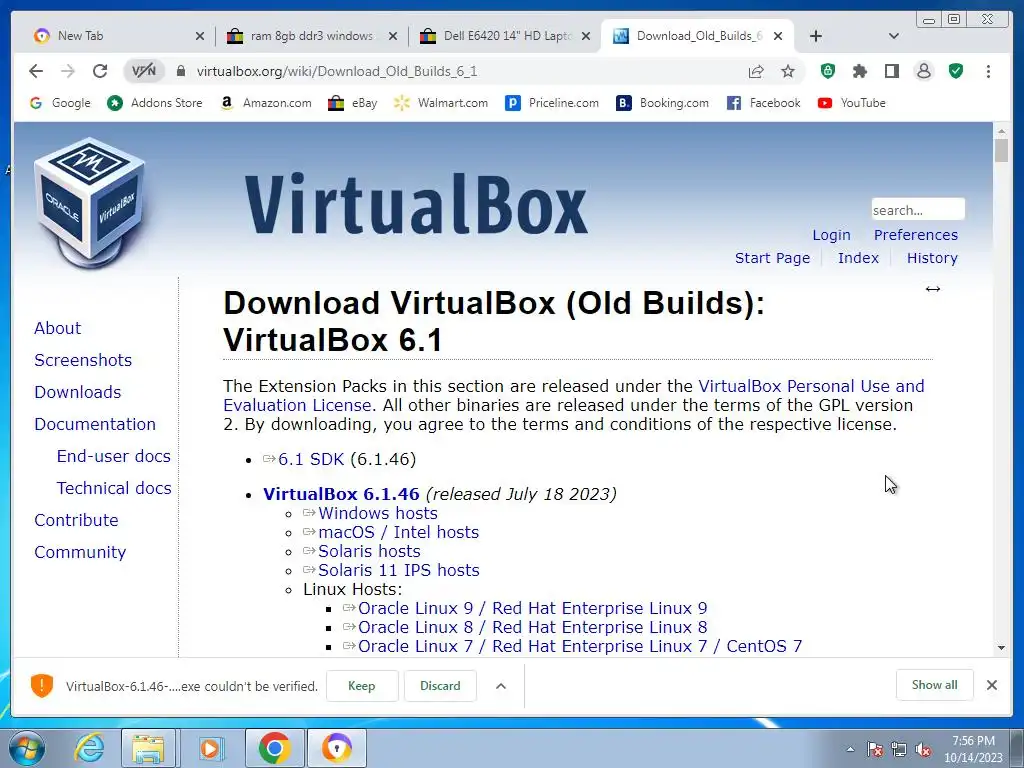Click Show all downloads button
Image resolution: width=1024 pixels, height=768 pixels.
935,684
